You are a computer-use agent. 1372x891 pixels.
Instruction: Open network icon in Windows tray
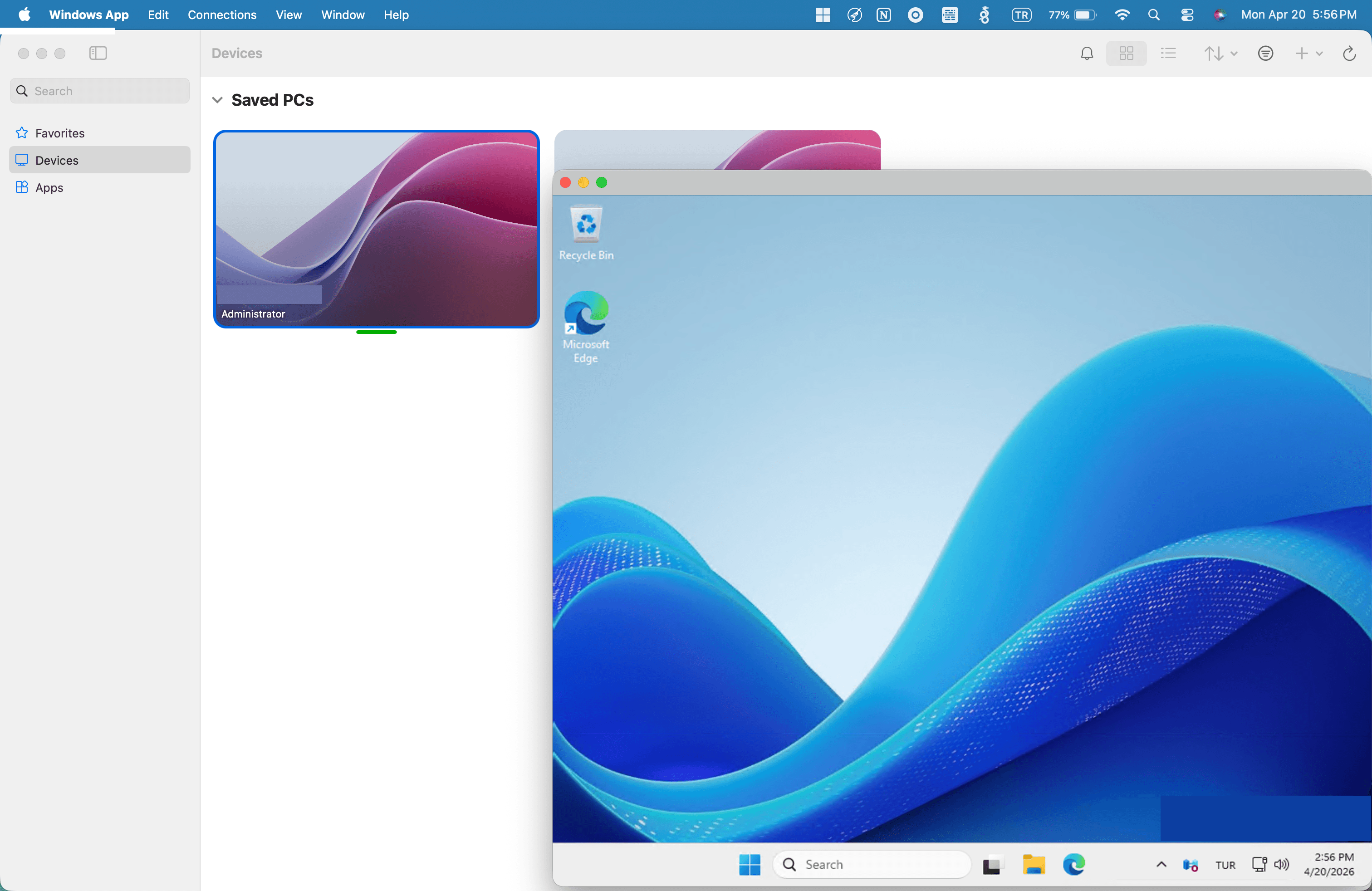1259,865
